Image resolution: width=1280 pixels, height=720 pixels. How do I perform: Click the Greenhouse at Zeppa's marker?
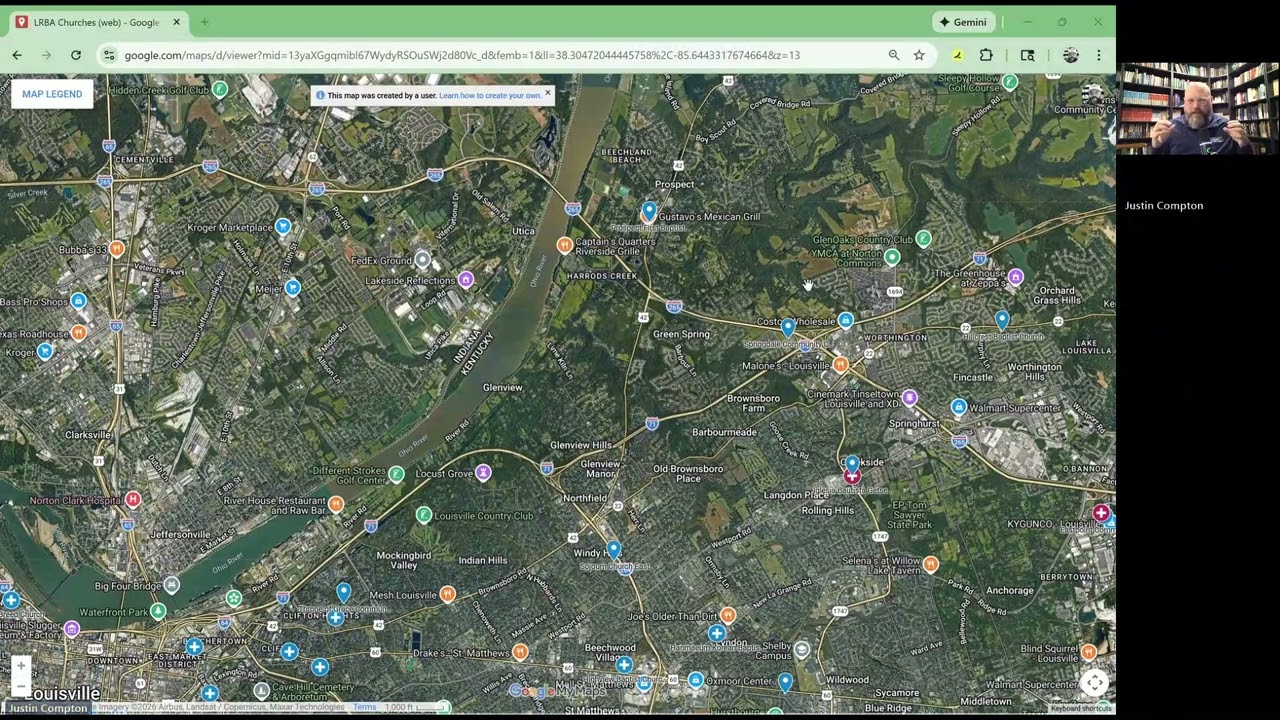pyautogui.click(x=1016, y=276)
